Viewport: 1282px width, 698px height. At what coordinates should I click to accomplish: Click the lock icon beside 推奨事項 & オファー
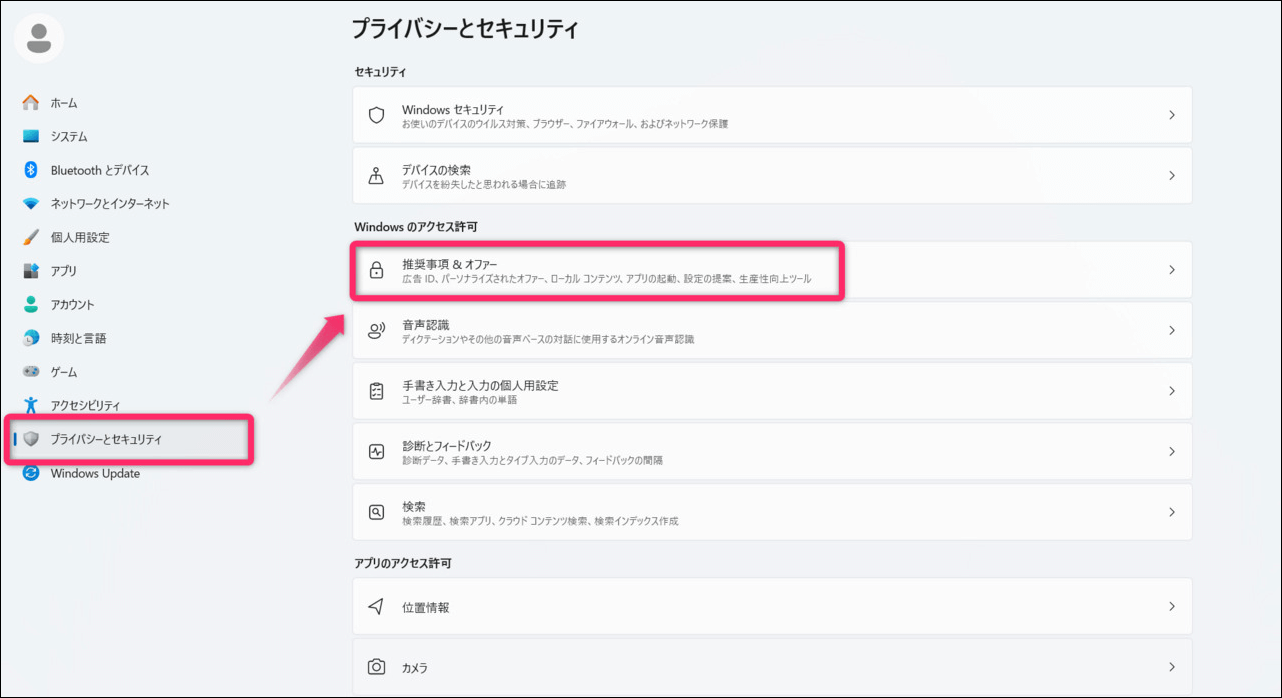376,270
